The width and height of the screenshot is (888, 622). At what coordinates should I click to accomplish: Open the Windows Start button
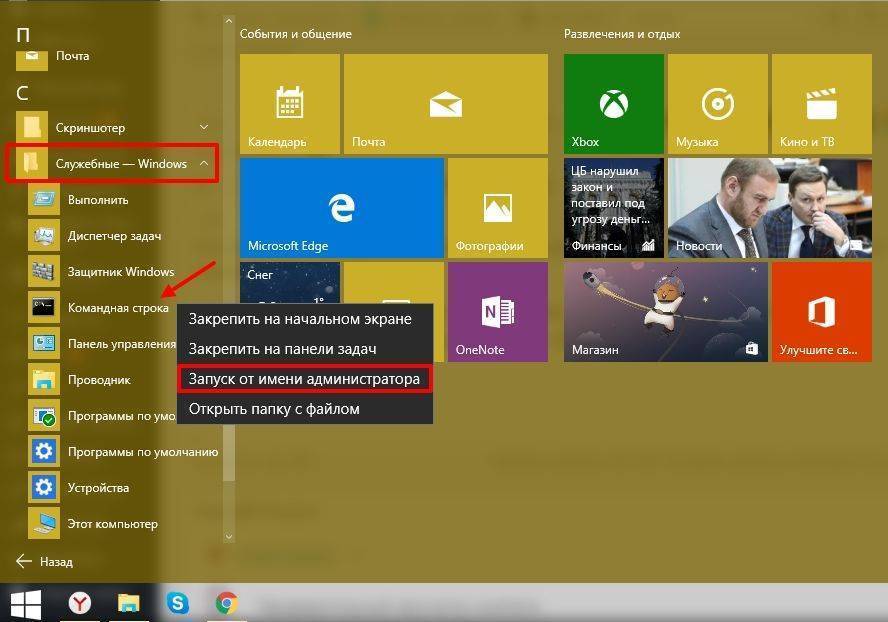(26, 603)
